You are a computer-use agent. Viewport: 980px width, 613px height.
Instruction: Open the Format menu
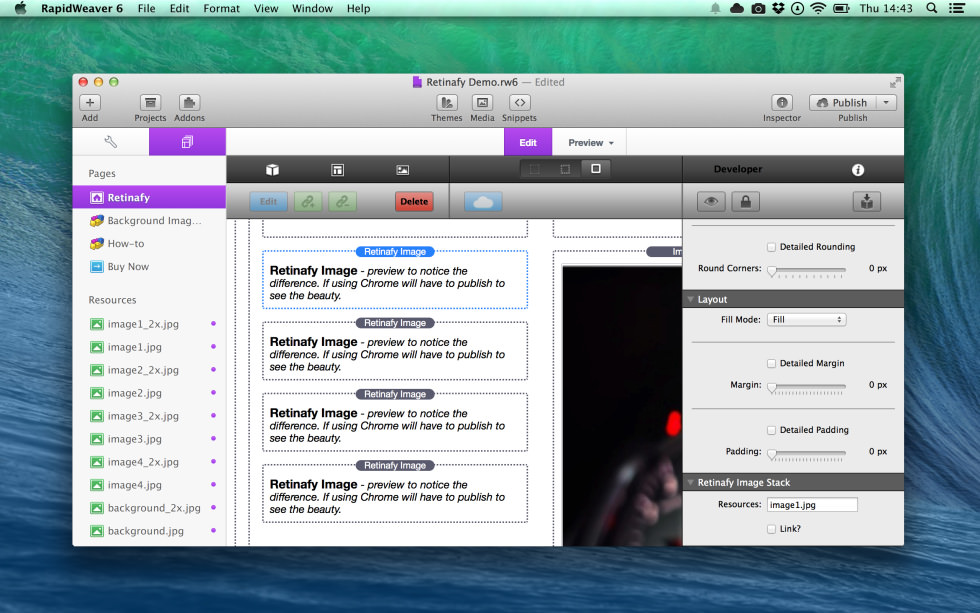click(221, 8)
